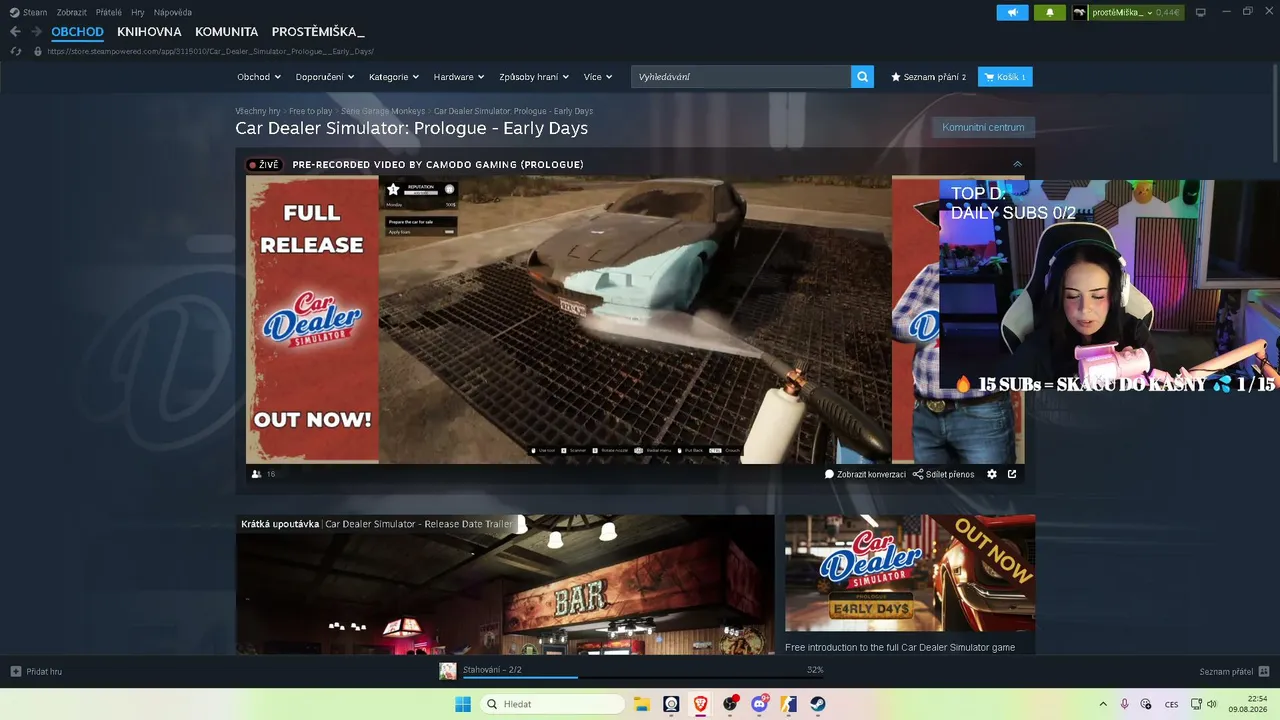Play the Release Date Trailer video
1280x720 pixels.
point(505,585)
